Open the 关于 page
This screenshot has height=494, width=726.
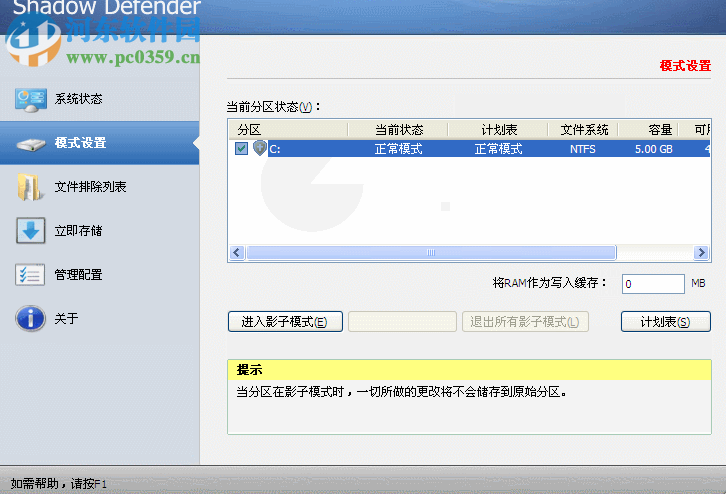tap(100, 319)
